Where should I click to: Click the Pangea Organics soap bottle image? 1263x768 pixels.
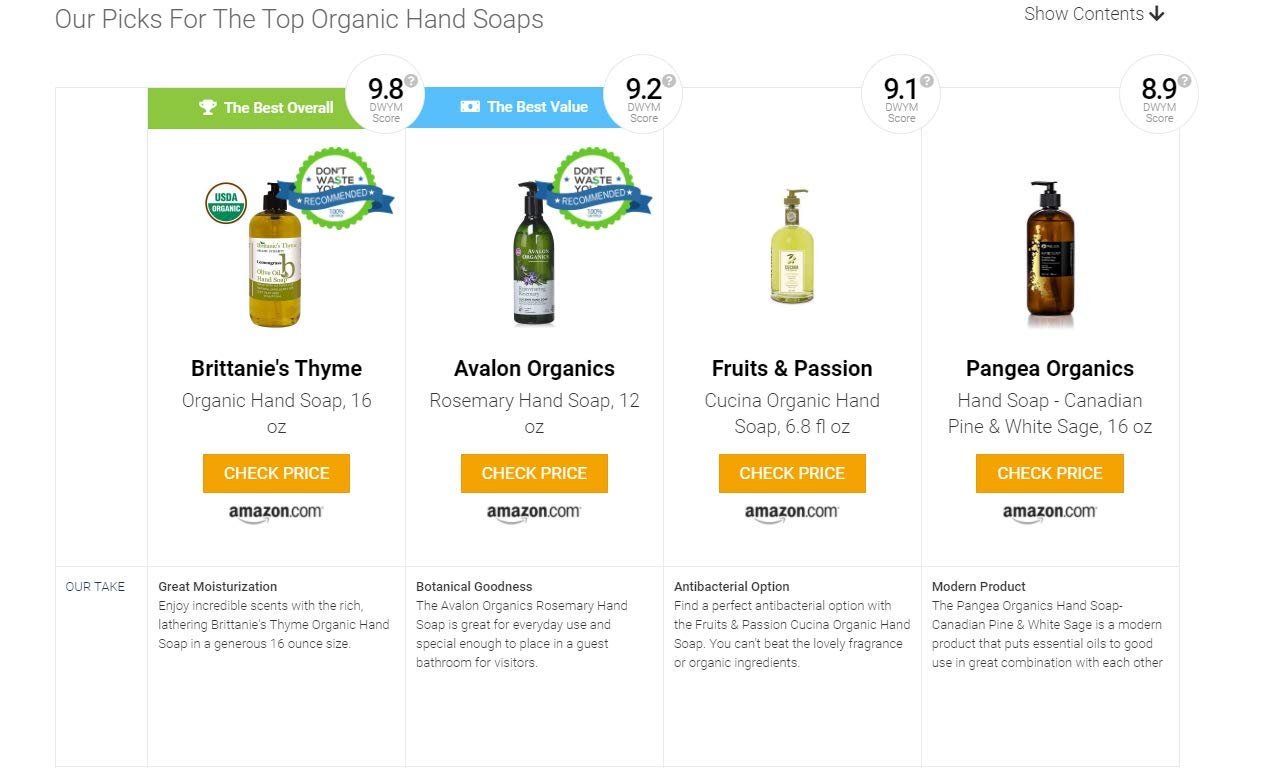click(1049, 254)
